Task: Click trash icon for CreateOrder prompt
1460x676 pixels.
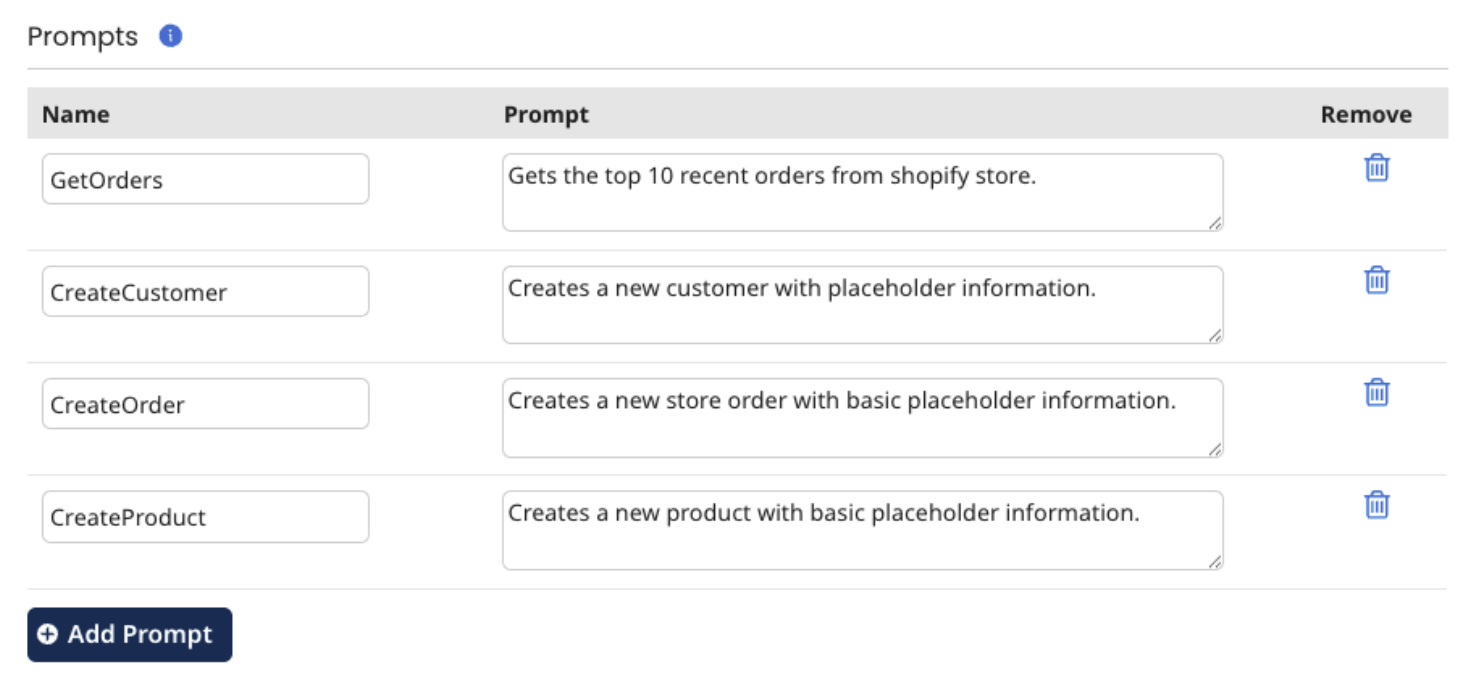Action: point(1377,393)
